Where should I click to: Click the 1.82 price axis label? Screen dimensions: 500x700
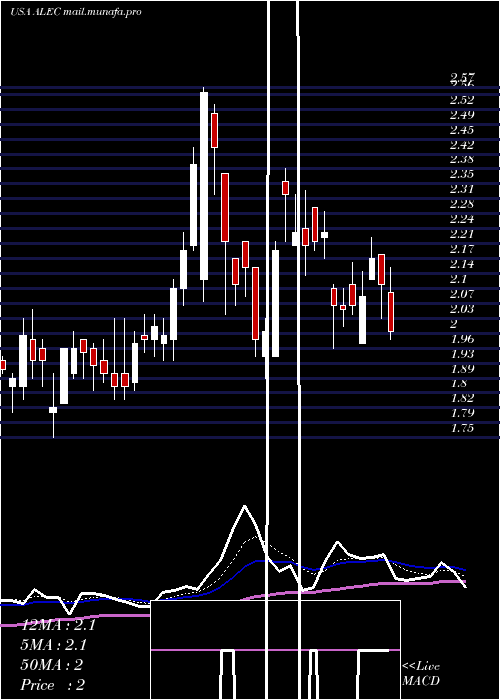click(462, 398)
